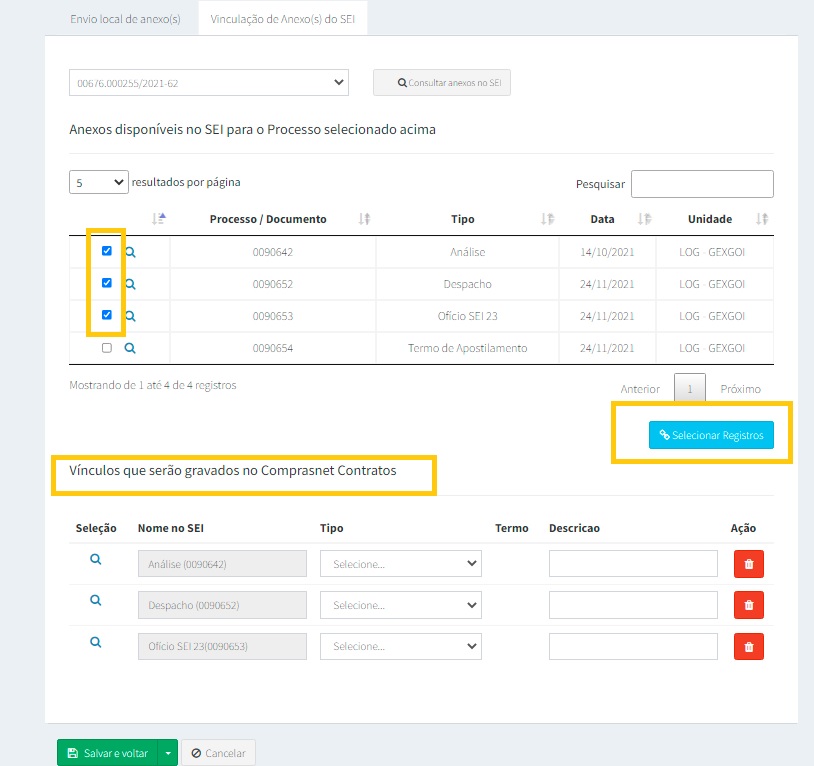Viewport: 814px width, 766px height.
Task: Select pagination page 1
Action: (690, 388)
